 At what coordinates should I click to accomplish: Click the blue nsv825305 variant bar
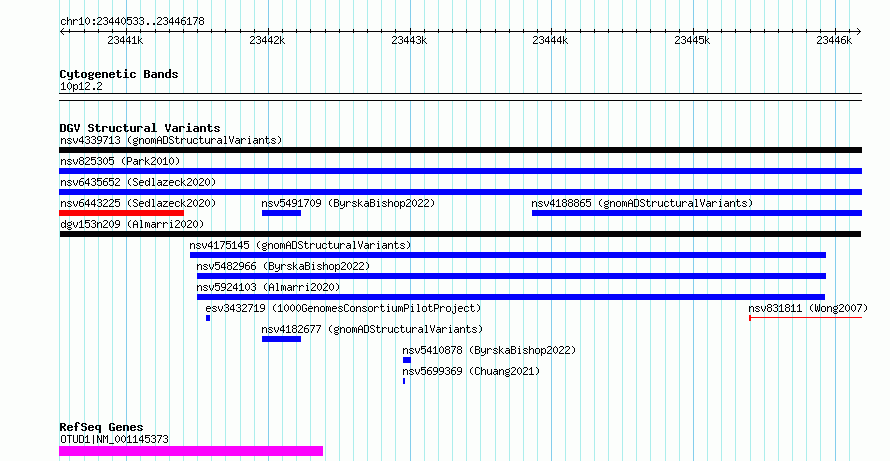(460, 171)
